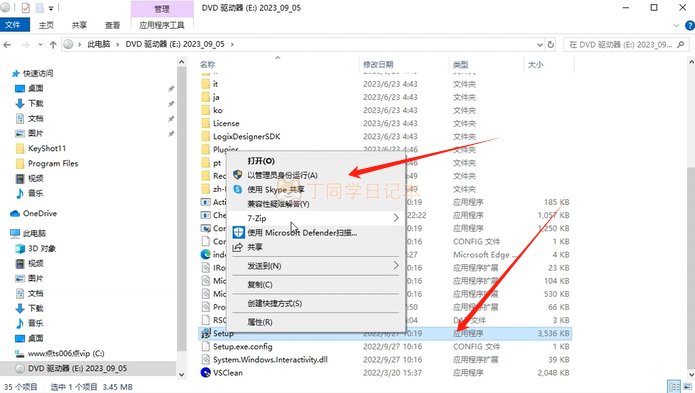Open quick access toolbar customize dropdown
Screen dimensions: 695x393
coord(51,8)
